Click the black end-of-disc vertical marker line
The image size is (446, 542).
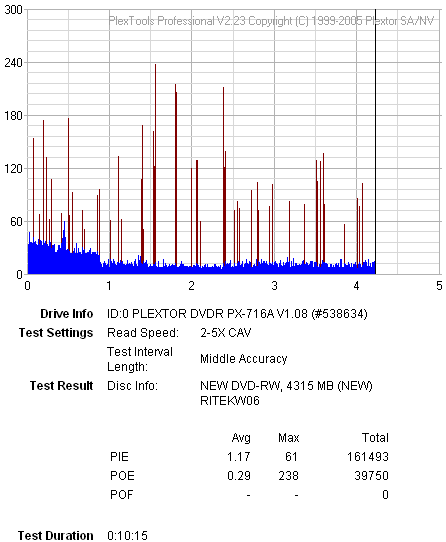[375, 142]
